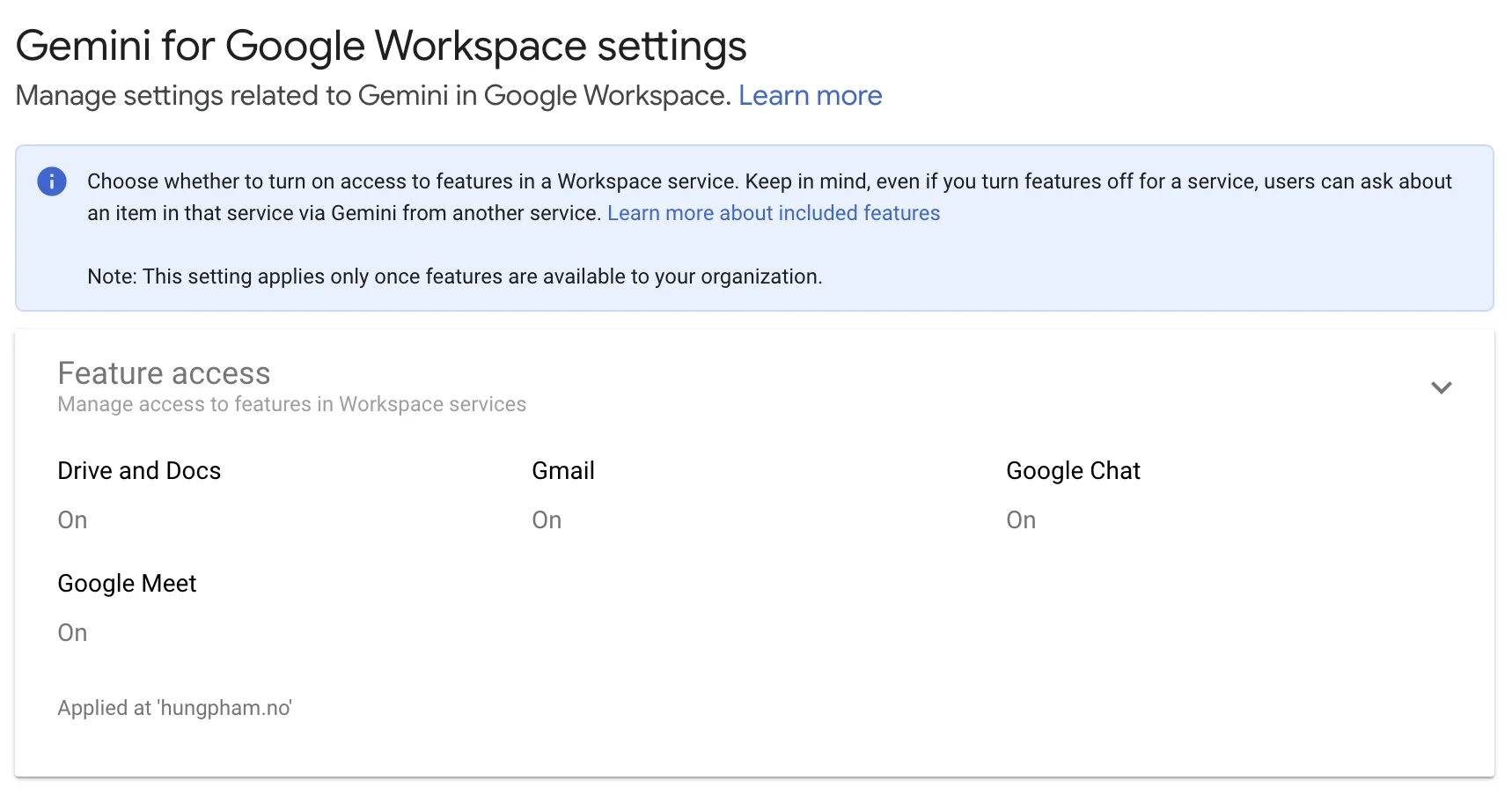
Task: Select the Feature access heading
Action: (164, 373)
